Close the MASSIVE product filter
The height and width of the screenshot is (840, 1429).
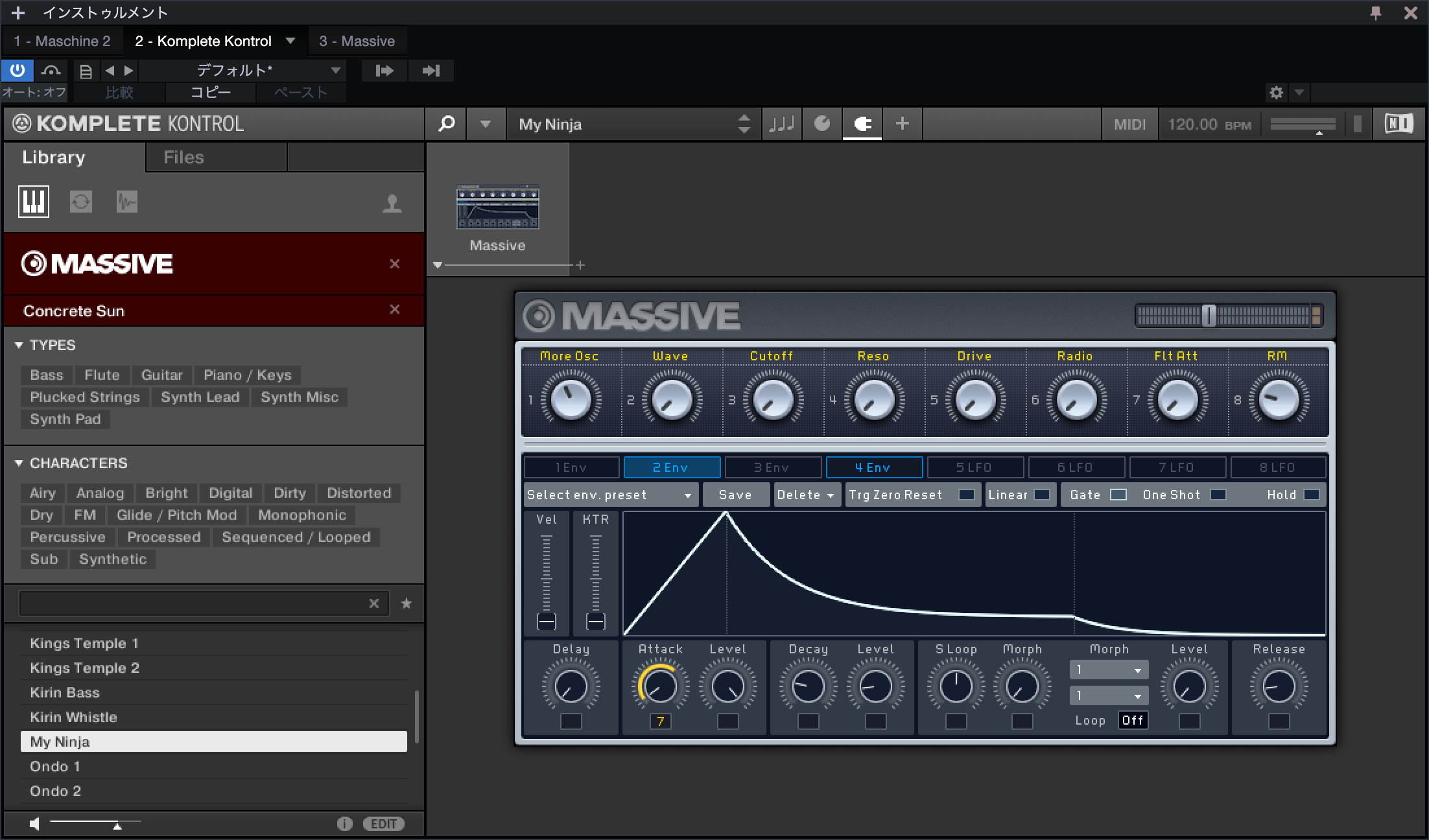(x=394, y=264)
